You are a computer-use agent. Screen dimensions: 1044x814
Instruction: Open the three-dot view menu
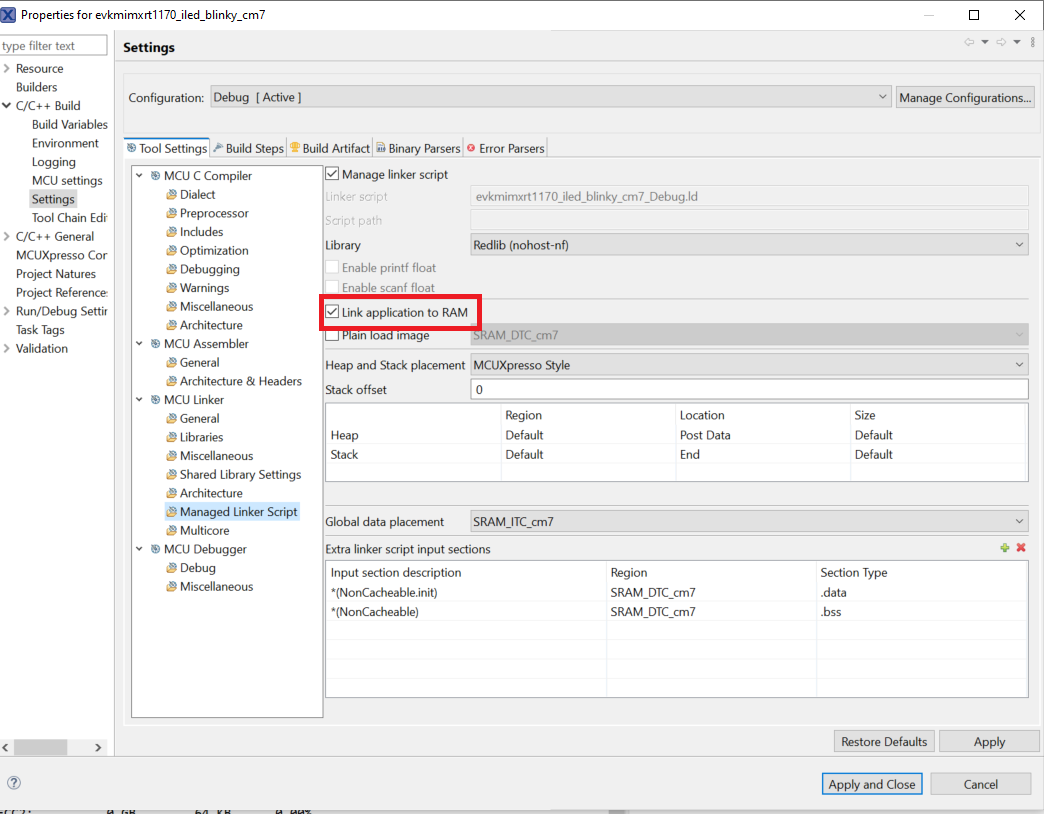pos(1034,42)
